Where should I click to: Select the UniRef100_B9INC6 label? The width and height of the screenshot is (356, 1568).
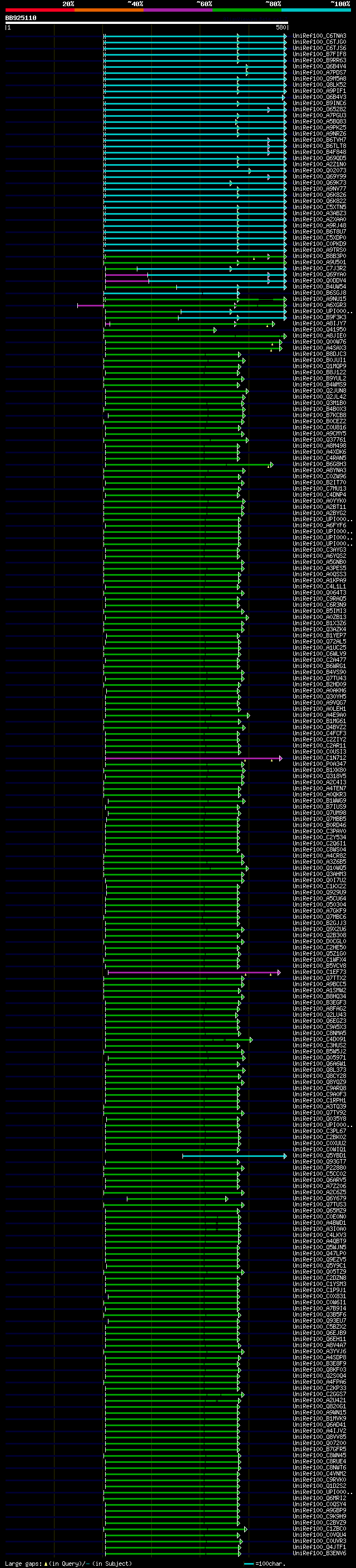319,103
